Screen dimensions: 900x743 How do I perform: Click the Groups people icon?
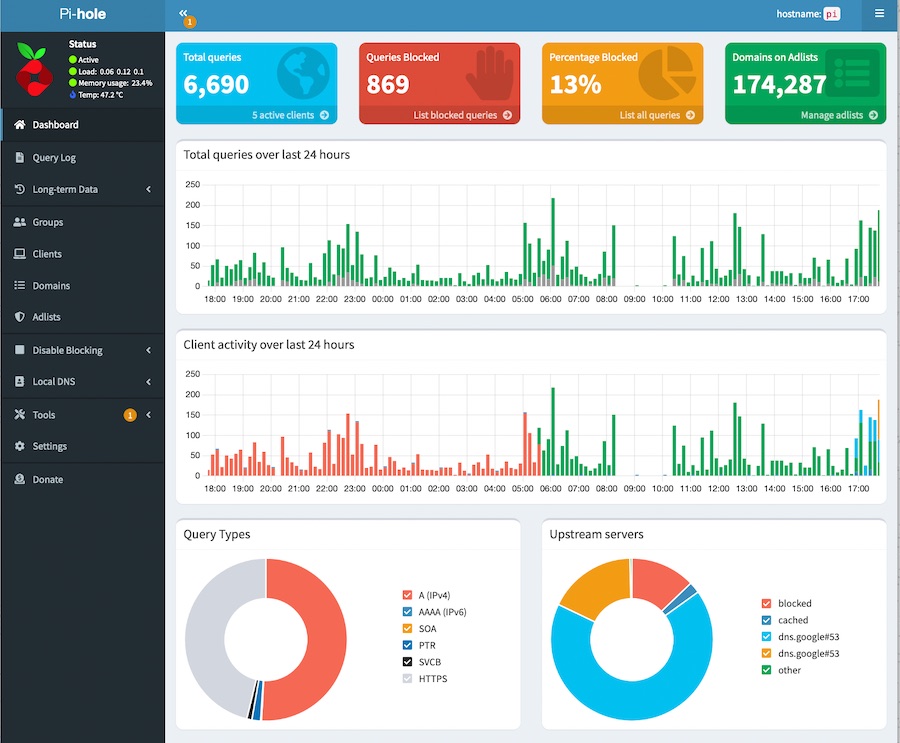20,222
